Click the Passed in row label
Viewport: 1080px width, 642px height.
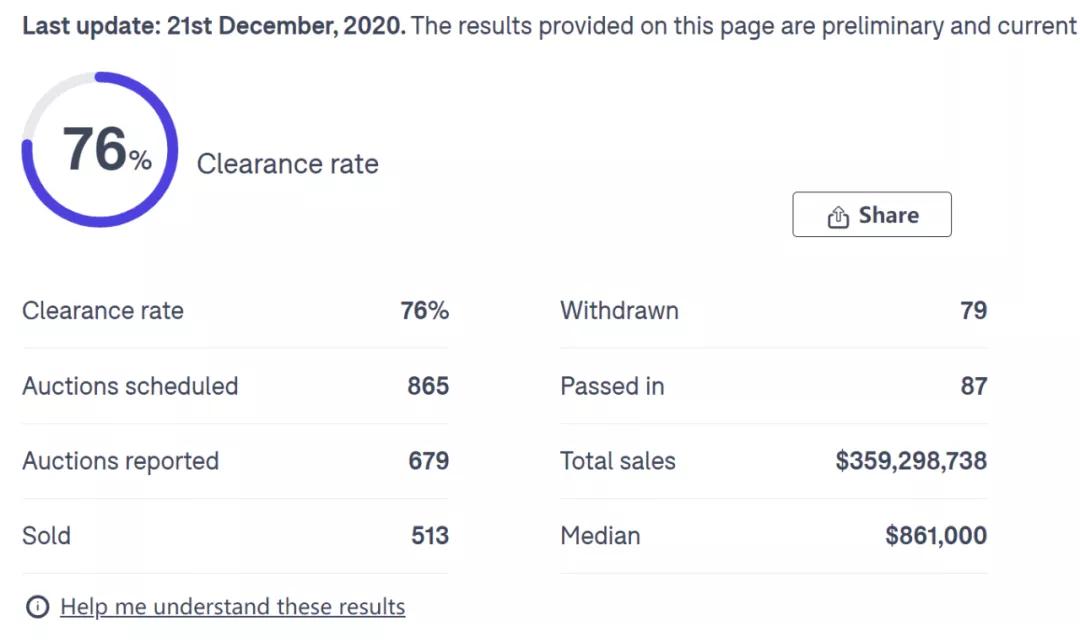point(612,386)
